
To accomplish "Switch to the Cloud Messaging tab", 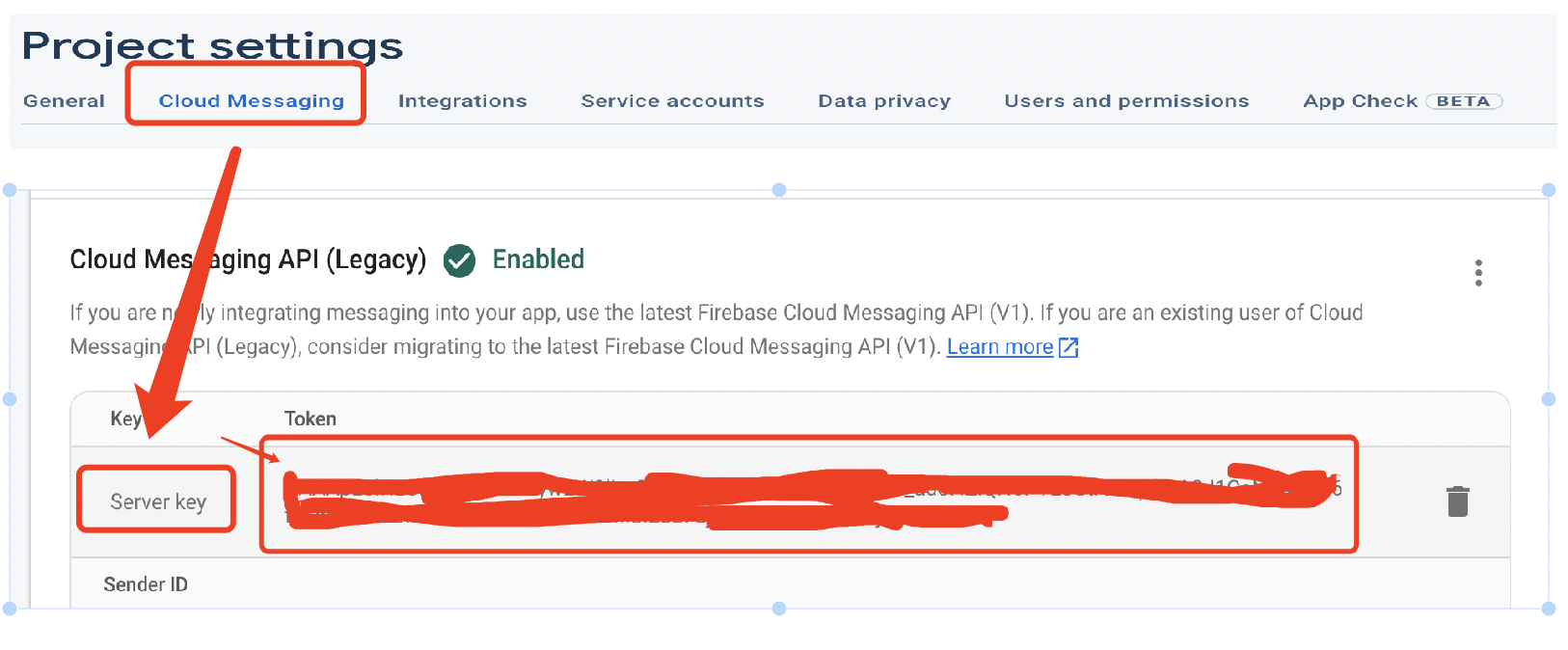I will (x=252, y=101).
